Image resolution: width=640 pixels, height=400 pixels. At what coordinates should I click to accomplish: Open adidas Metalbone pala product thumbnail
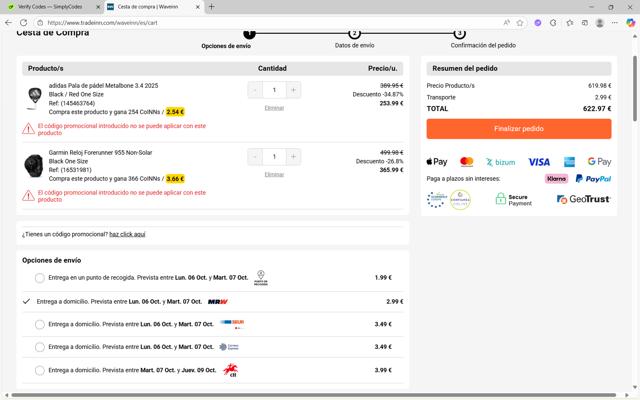click(34, 98)
